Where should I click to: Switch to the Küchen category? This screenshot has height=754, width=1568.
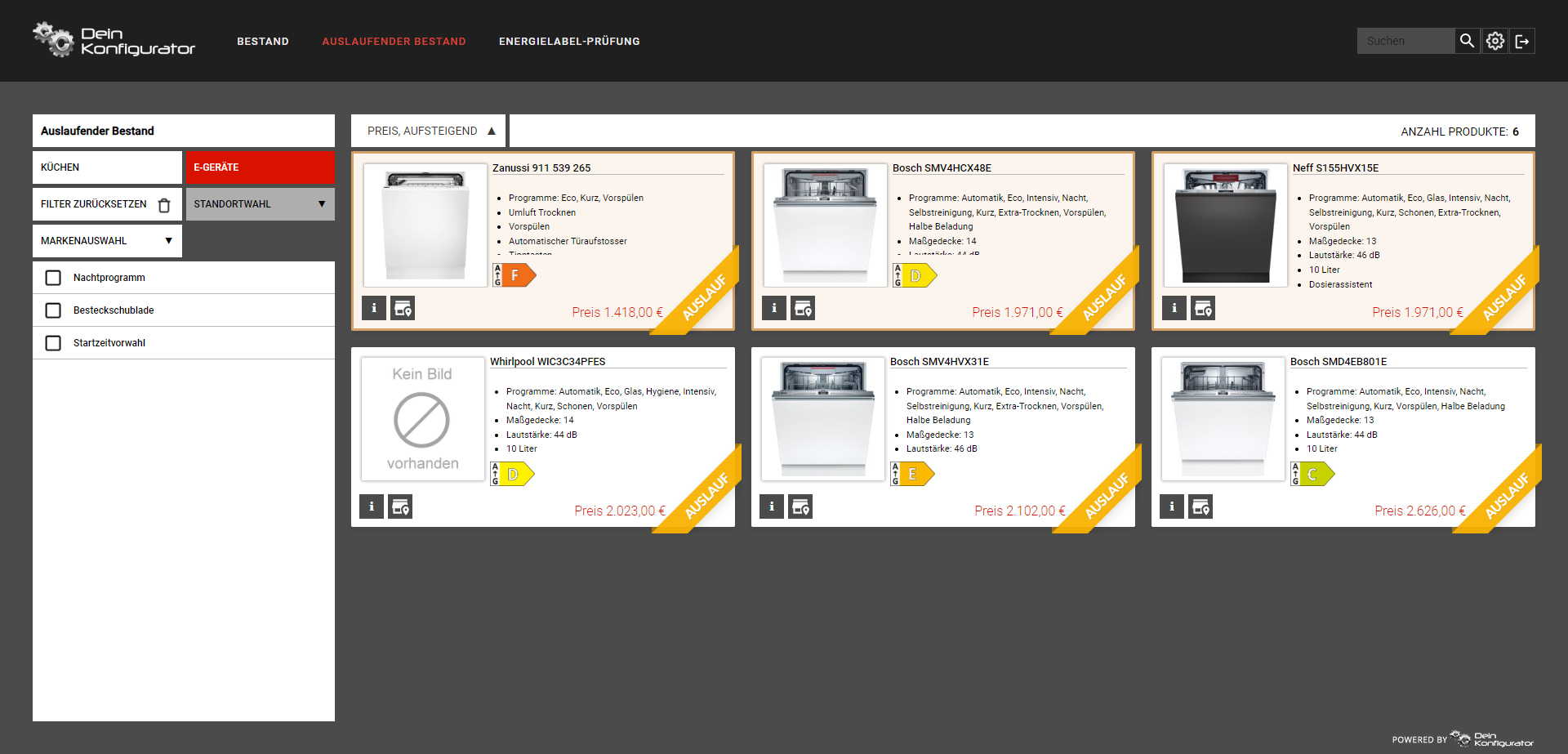tap(107, 167)
